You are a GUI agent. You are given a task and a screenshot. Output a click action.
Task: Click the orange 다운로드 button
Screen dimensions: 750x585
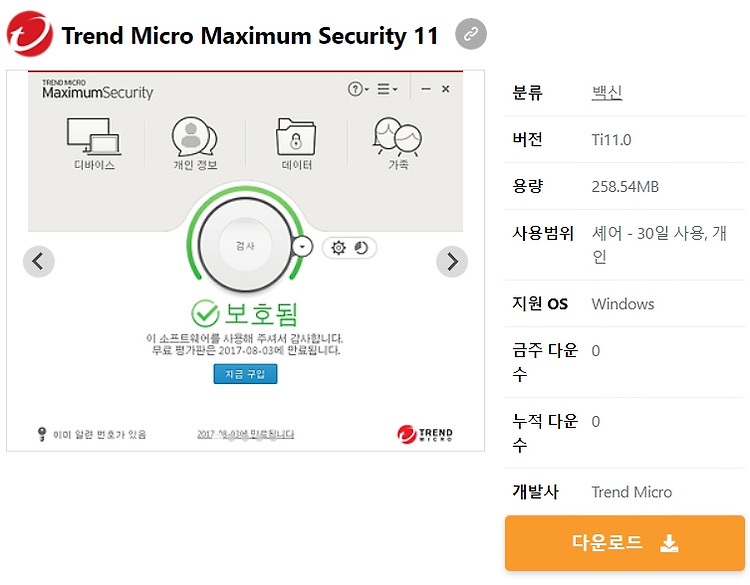(625, 543)
